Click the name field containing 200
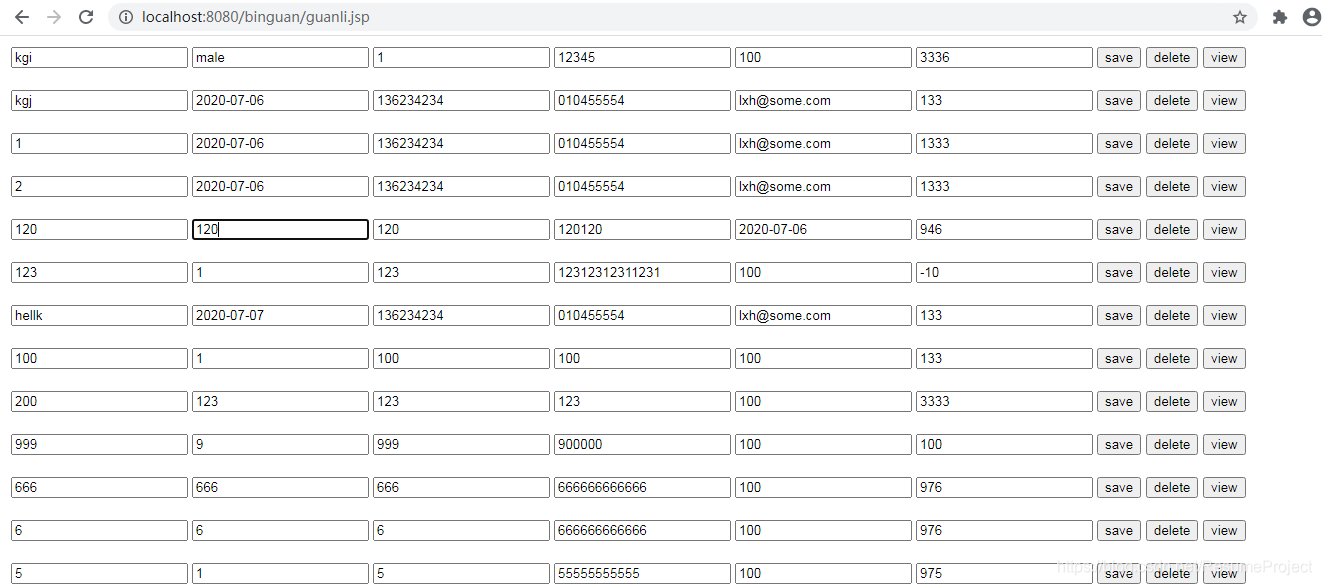1322x585 pixels. 99,402
